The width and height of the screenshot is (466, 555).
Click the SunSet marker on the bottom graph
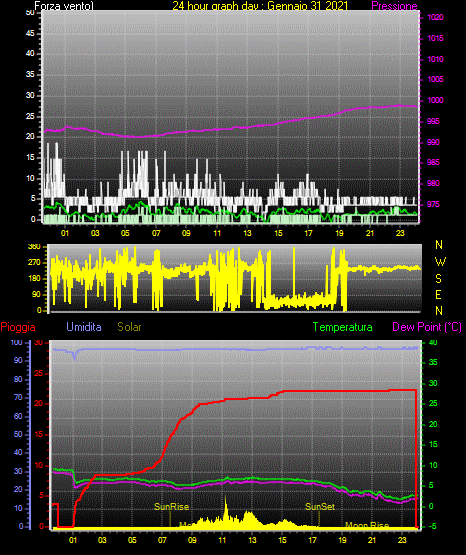tap(320, 507)
